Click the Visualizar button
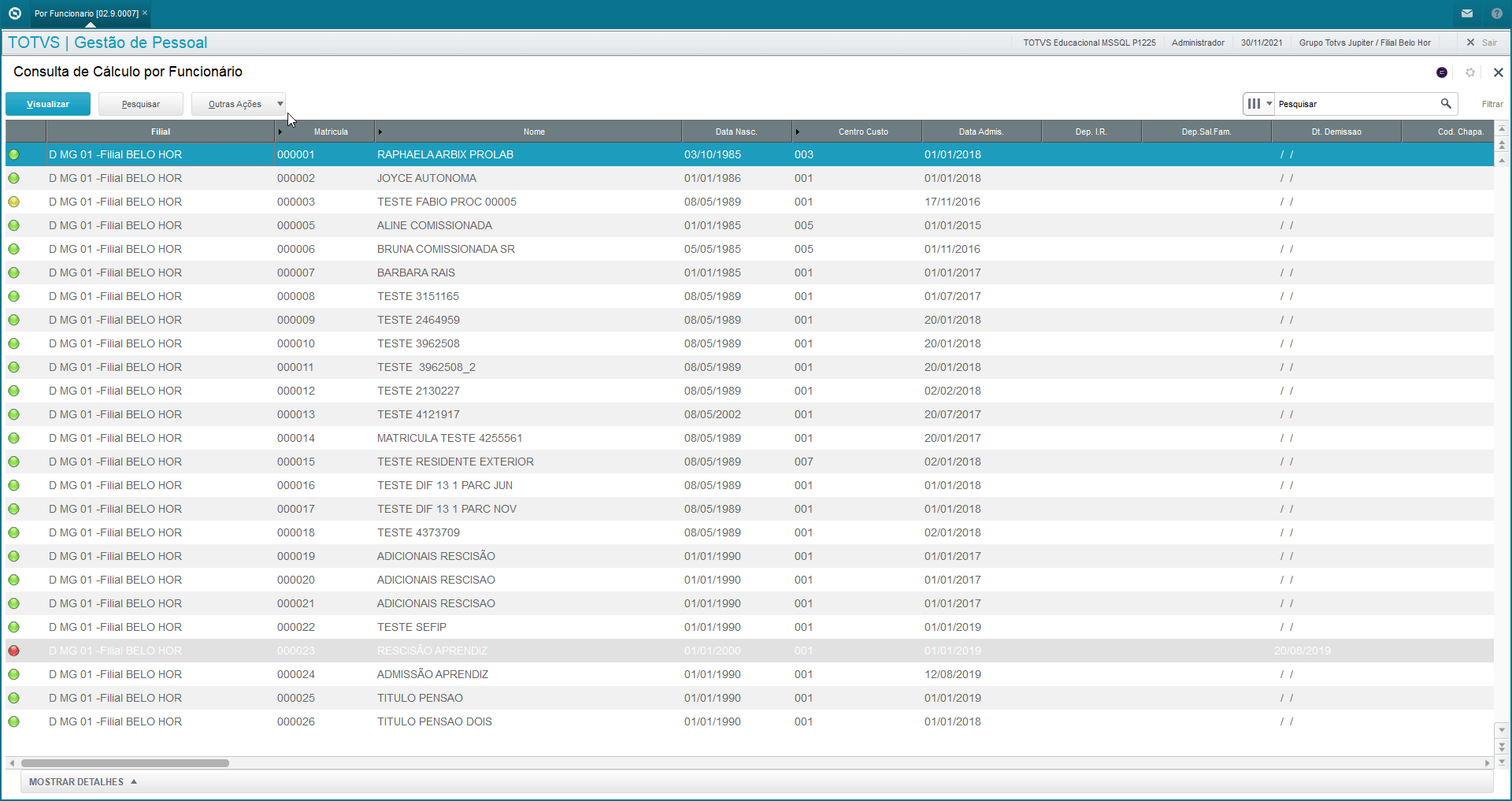Image resolution: width=1512 pixels, height=801 pixels. tap(48, 104)
